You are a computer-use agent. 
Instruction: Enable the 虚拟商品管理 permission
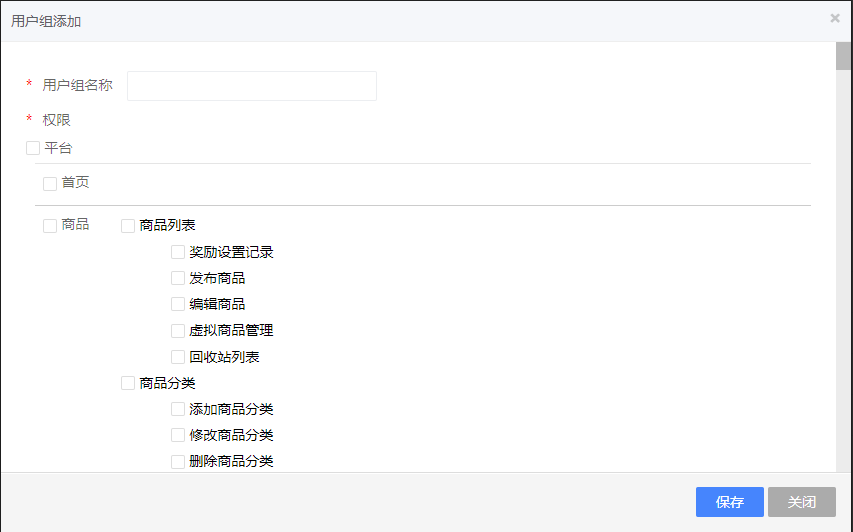(x=178, y=330)
